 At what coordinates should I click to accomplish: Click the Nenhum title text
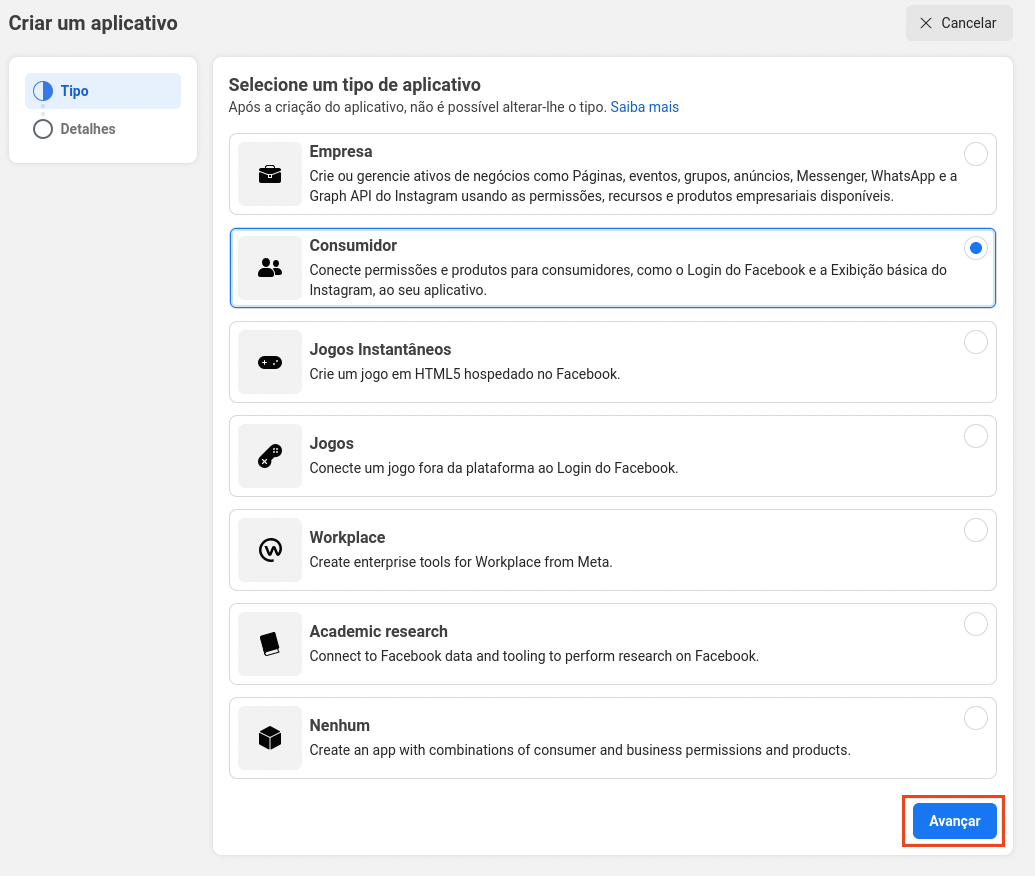pyautogui.click(x=339, y=725)
